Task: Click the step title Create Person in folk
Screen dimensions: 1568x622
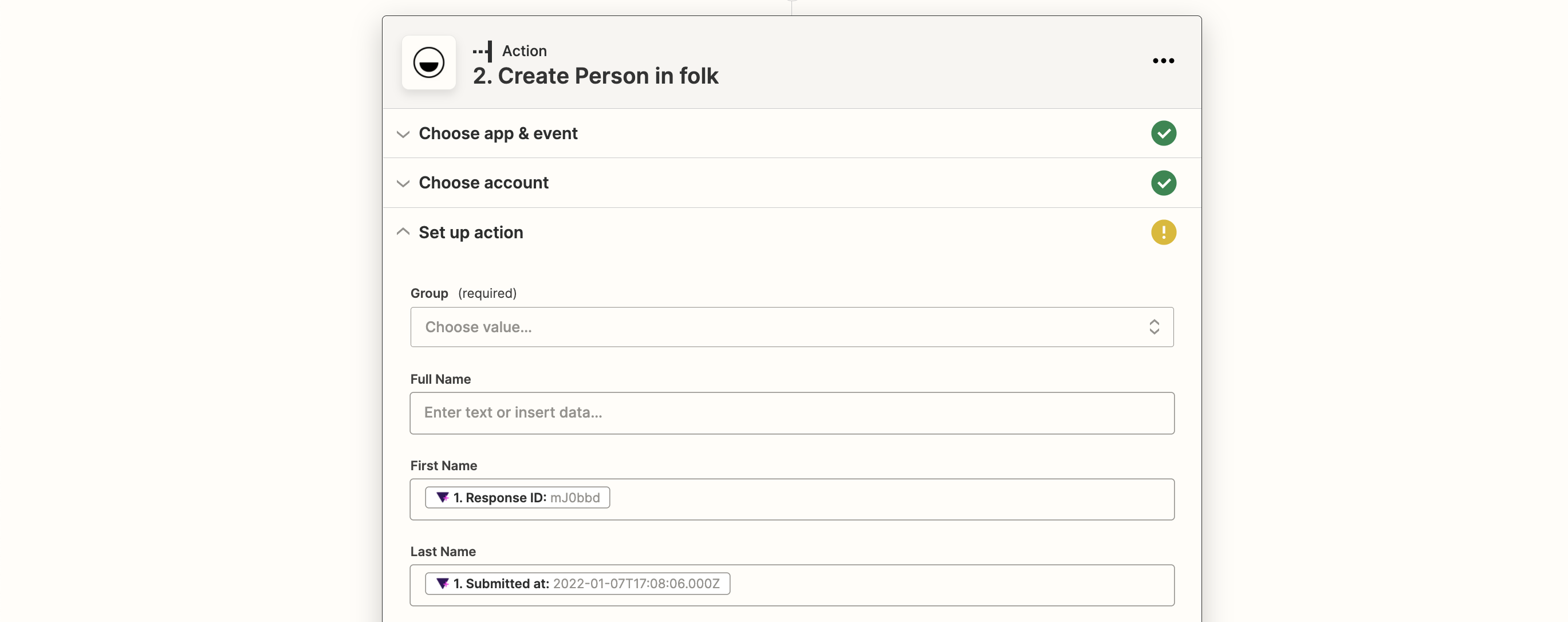Action: [596, 76]
